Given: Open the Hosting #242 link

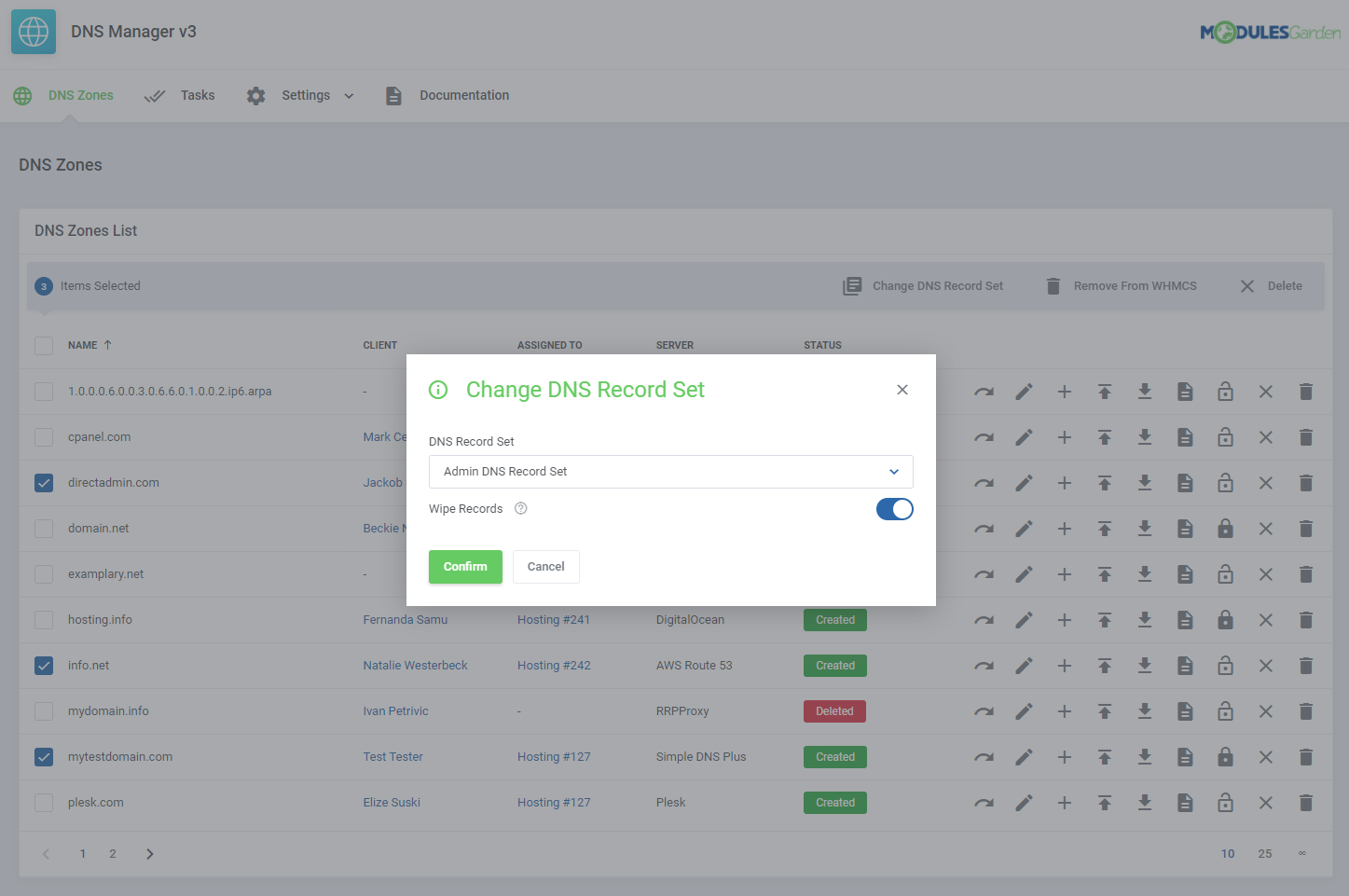Looking at the screenshot, I should point(554,666).
